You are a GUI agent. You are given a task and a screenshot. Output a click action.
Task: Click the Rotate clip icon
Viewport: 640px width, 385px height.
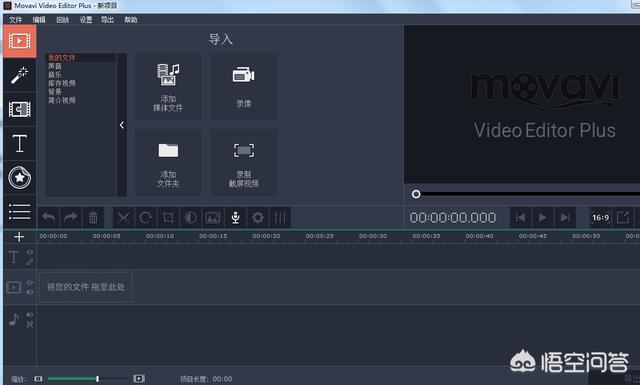point(145,218)
